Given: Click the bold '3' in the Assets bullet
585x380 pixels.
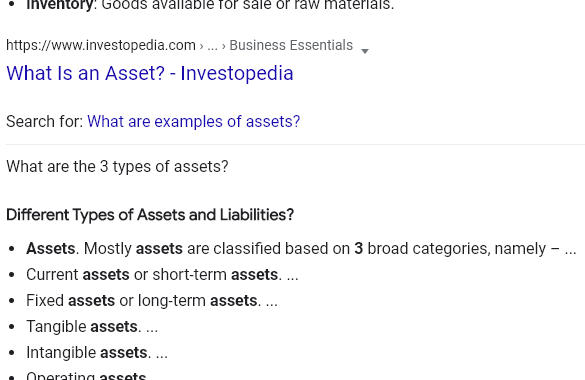Looking at the screenshot, I should click(359, 248).
